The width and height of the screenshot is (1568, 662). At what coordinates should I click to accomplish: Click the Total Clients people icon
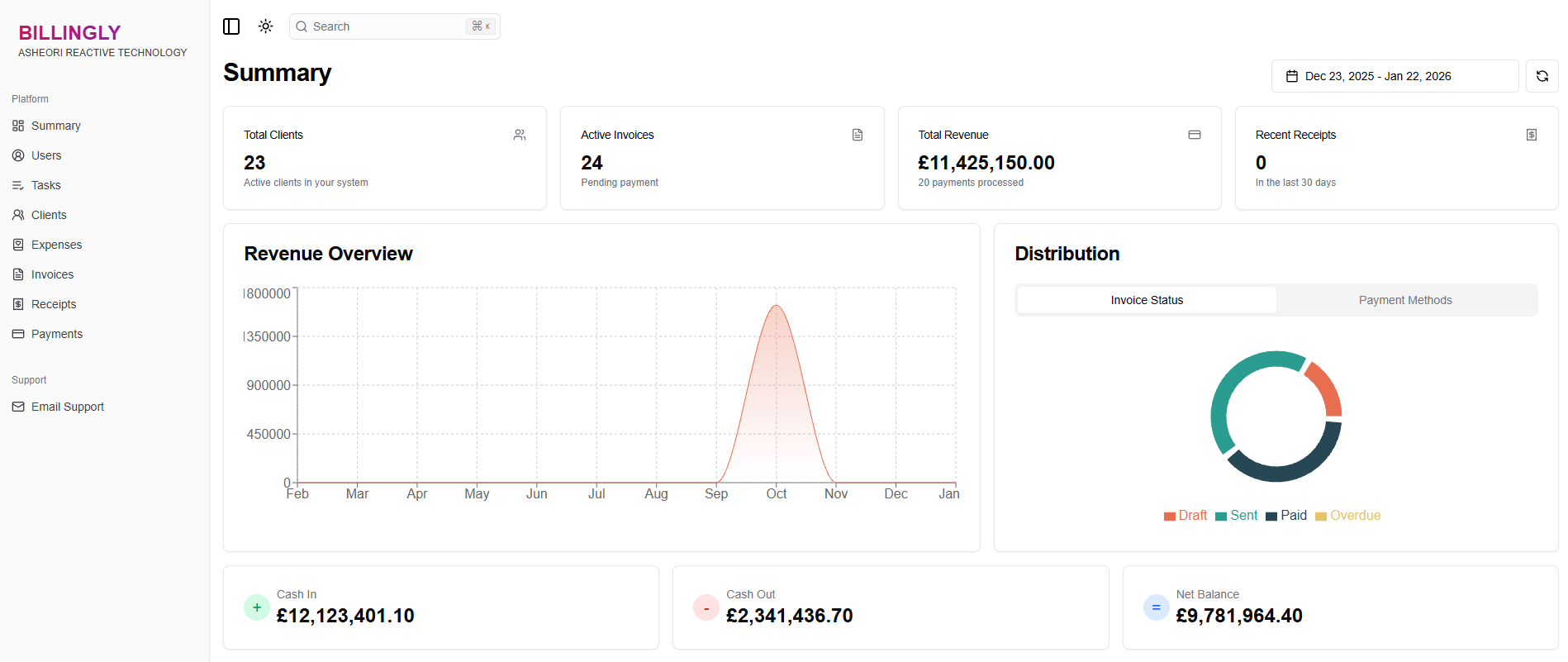520,135
